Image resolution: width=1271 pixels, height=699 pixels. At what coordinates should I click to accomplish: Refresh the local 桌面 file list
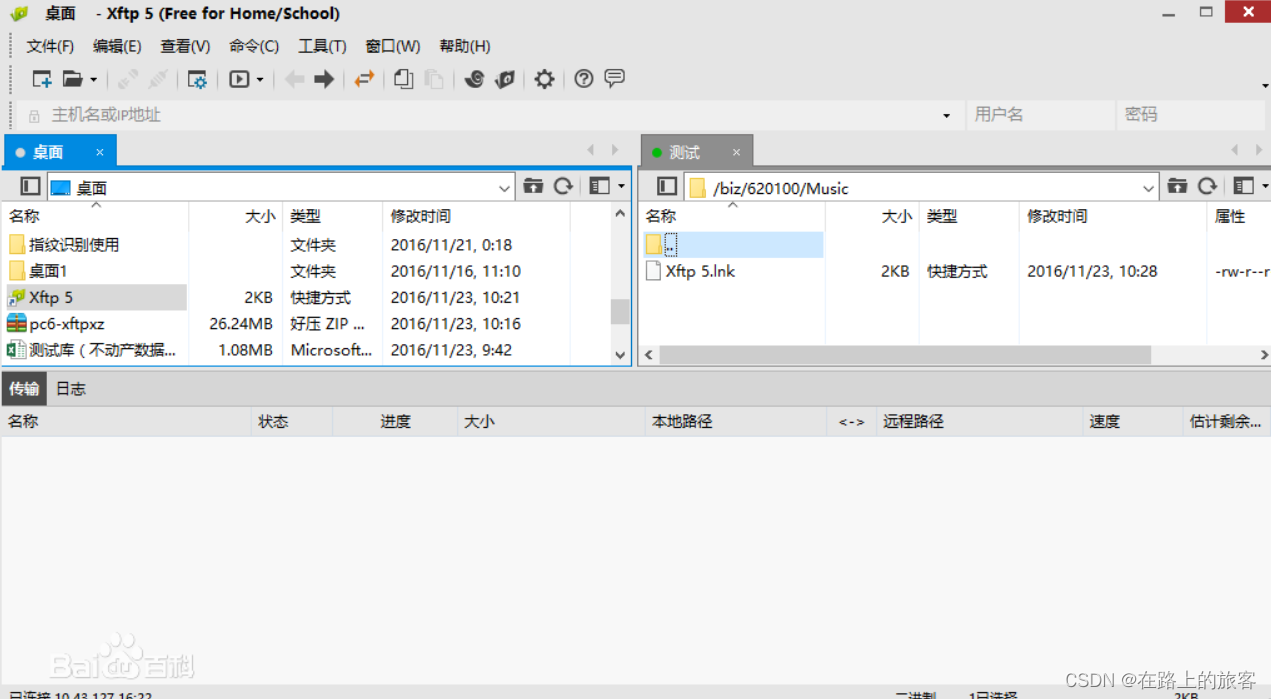(x=564, y=186)
